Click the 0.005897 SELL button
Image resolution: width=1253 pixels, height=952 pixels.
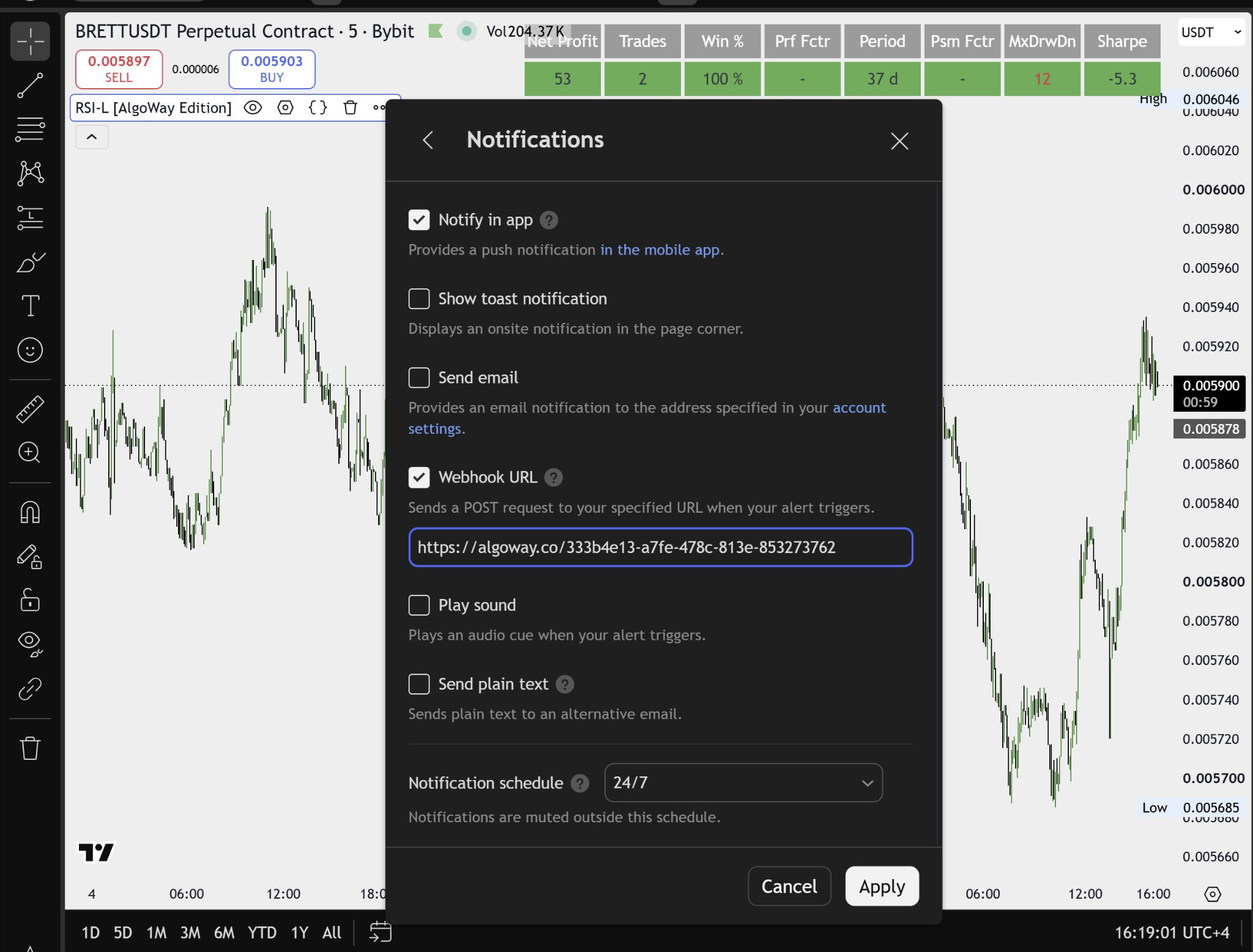(x=119, y=69)
